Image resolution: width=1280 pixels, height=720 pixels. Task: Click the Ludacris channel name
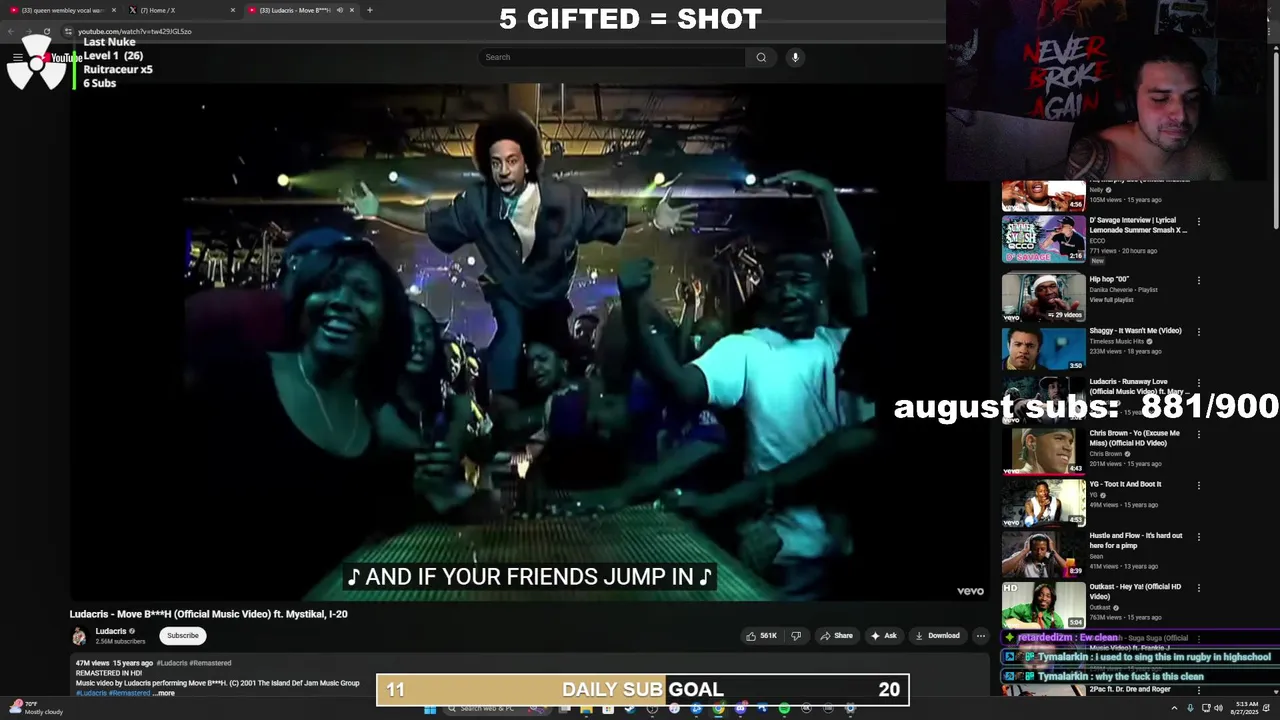coord(111,631)
